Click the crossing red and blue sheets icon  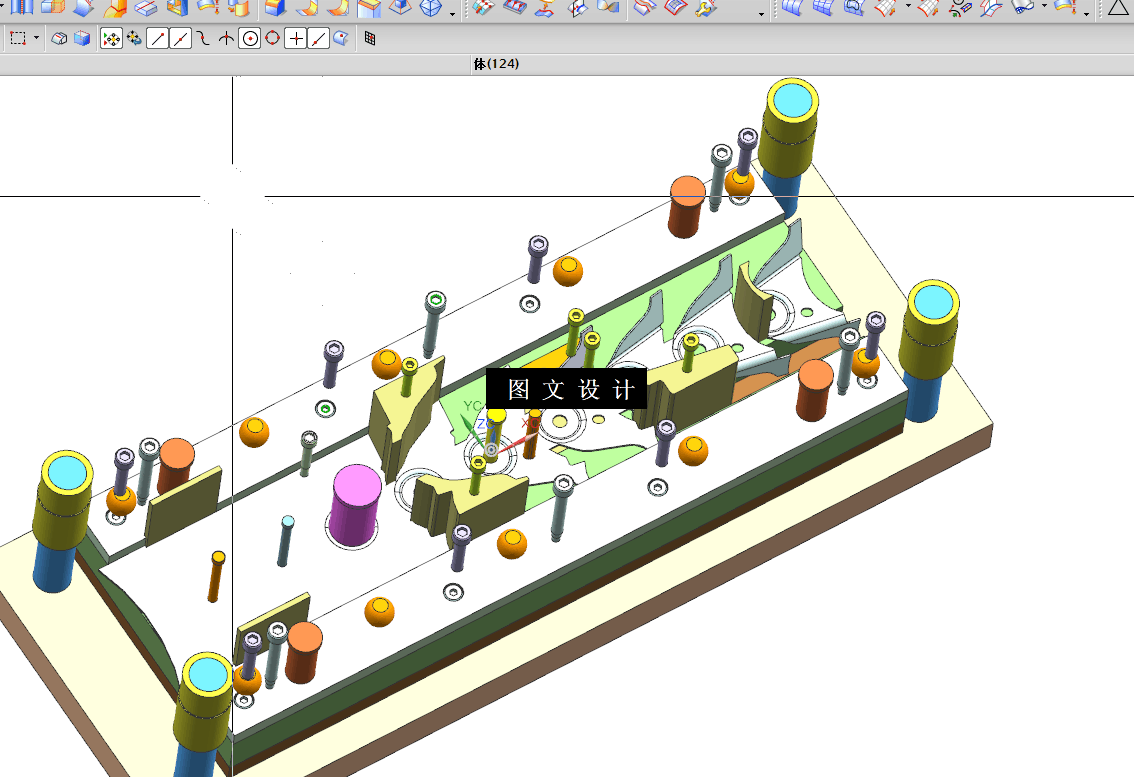[x=991, y=8]
